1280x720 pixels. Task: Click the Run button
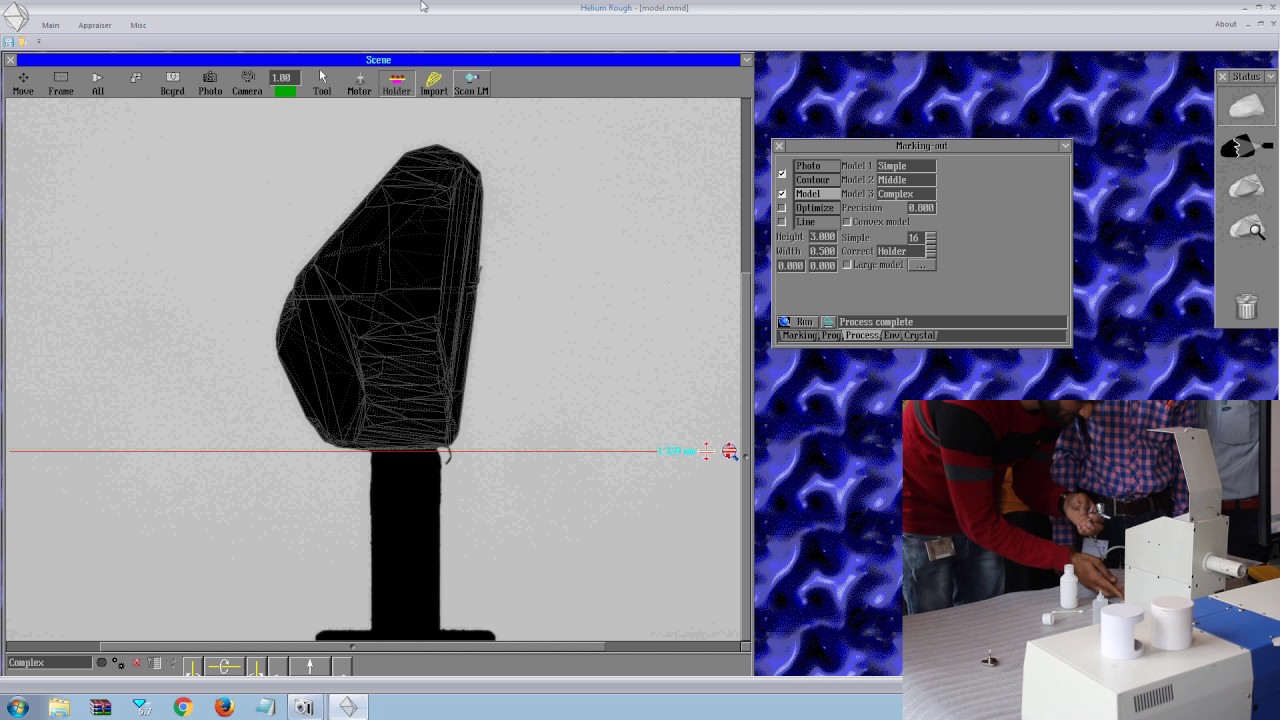tap(798, 322)
